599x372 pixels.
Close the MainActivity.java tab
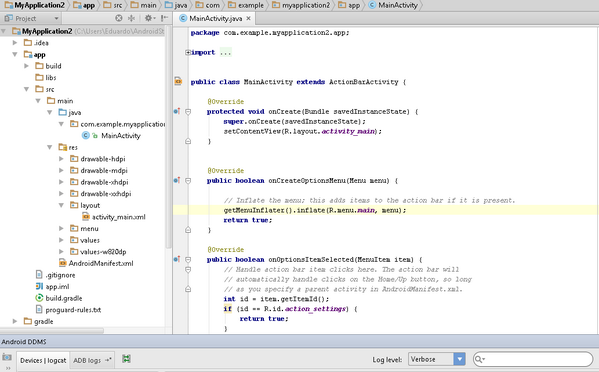(248, 18)
